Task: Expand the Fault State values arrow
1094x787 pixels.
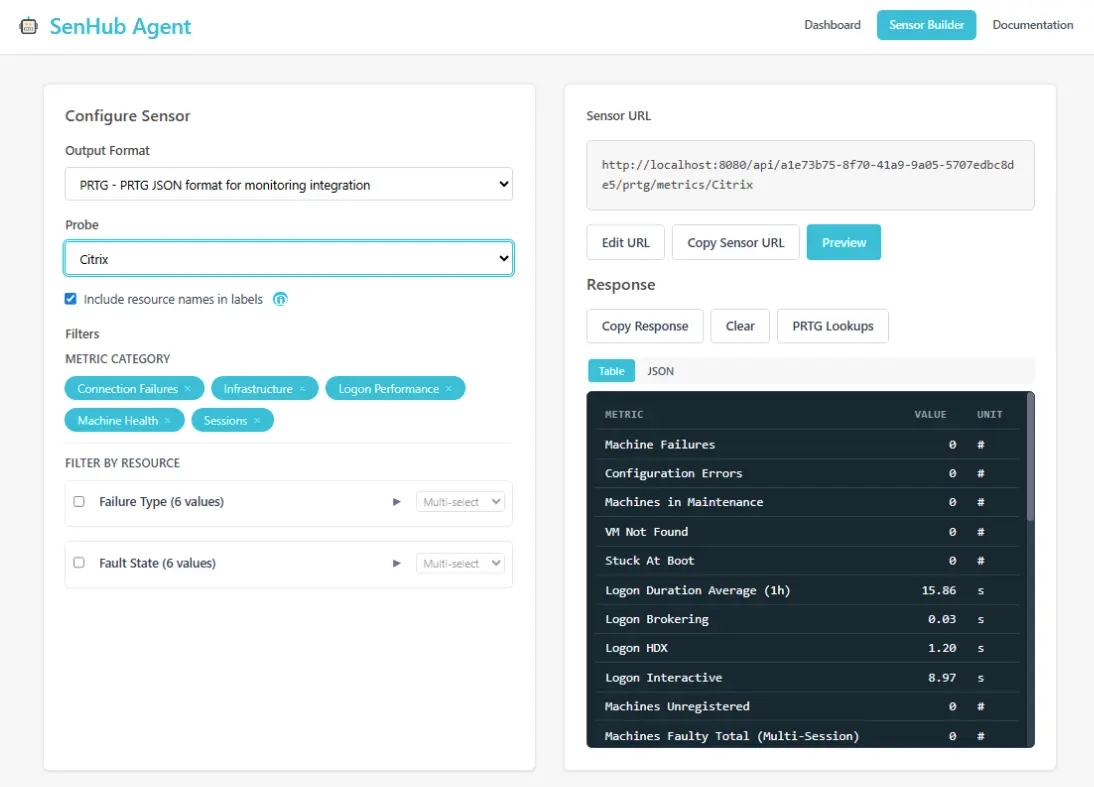Action: (x=396, y=563)
